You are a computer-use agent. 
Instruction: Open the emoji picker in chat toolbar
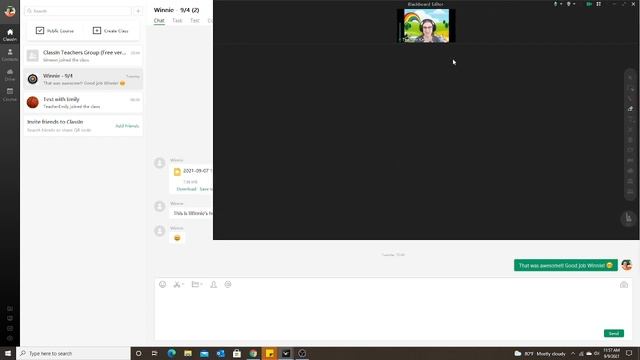162,284
